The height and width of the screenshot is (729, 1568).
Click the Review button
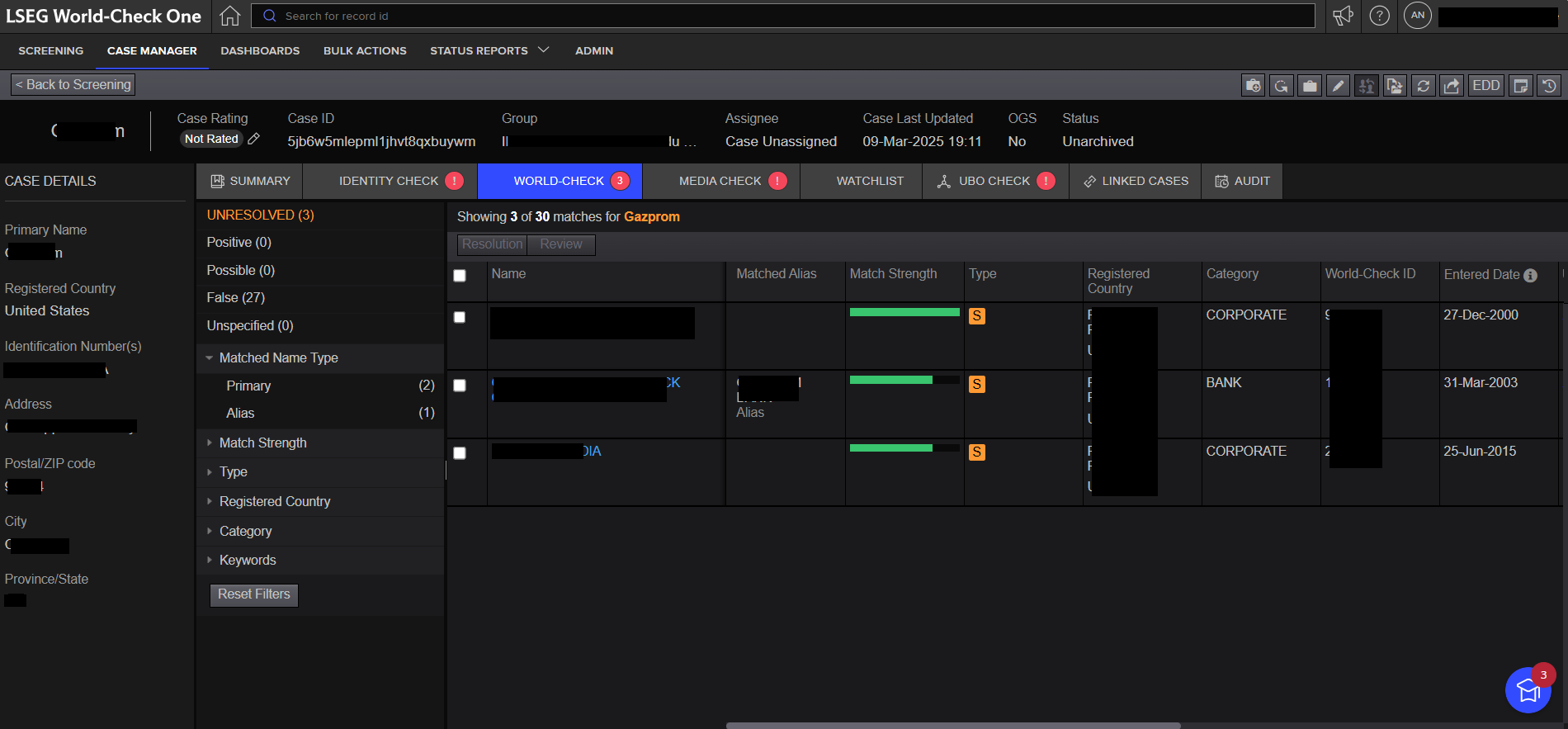[561, 244]
